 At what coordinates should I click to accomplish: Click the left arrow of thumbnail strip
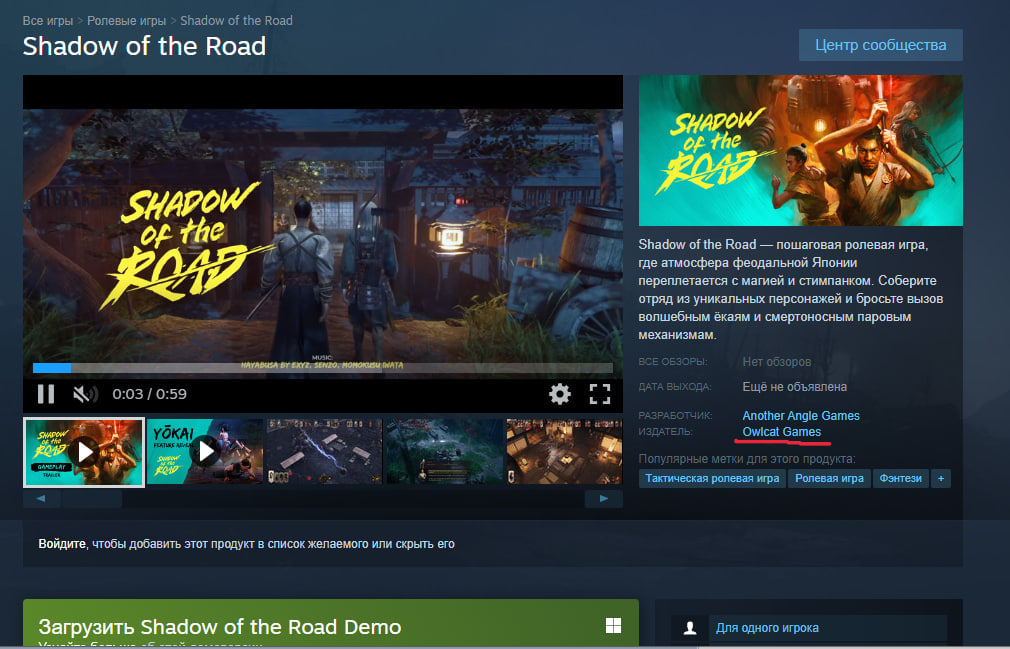tap(41, 499)
